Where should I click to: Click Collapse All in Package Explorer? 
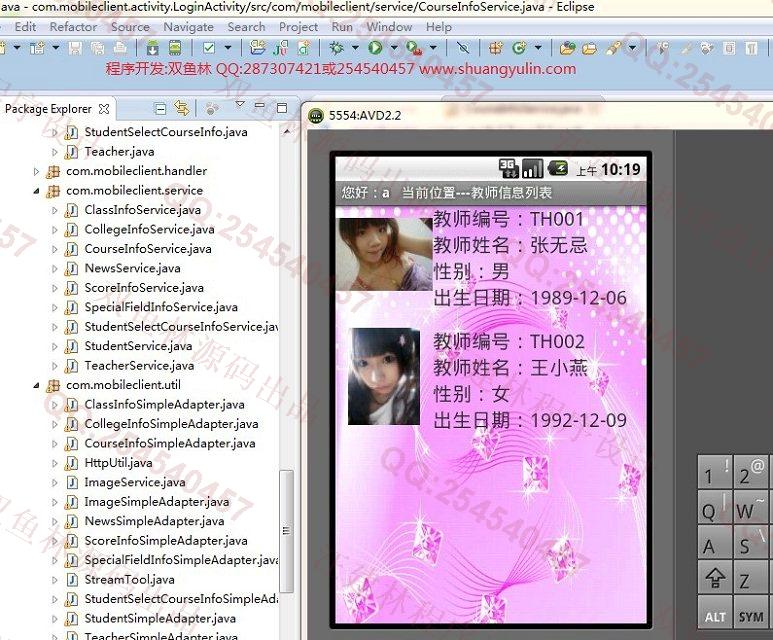click(x=160, y=108)
